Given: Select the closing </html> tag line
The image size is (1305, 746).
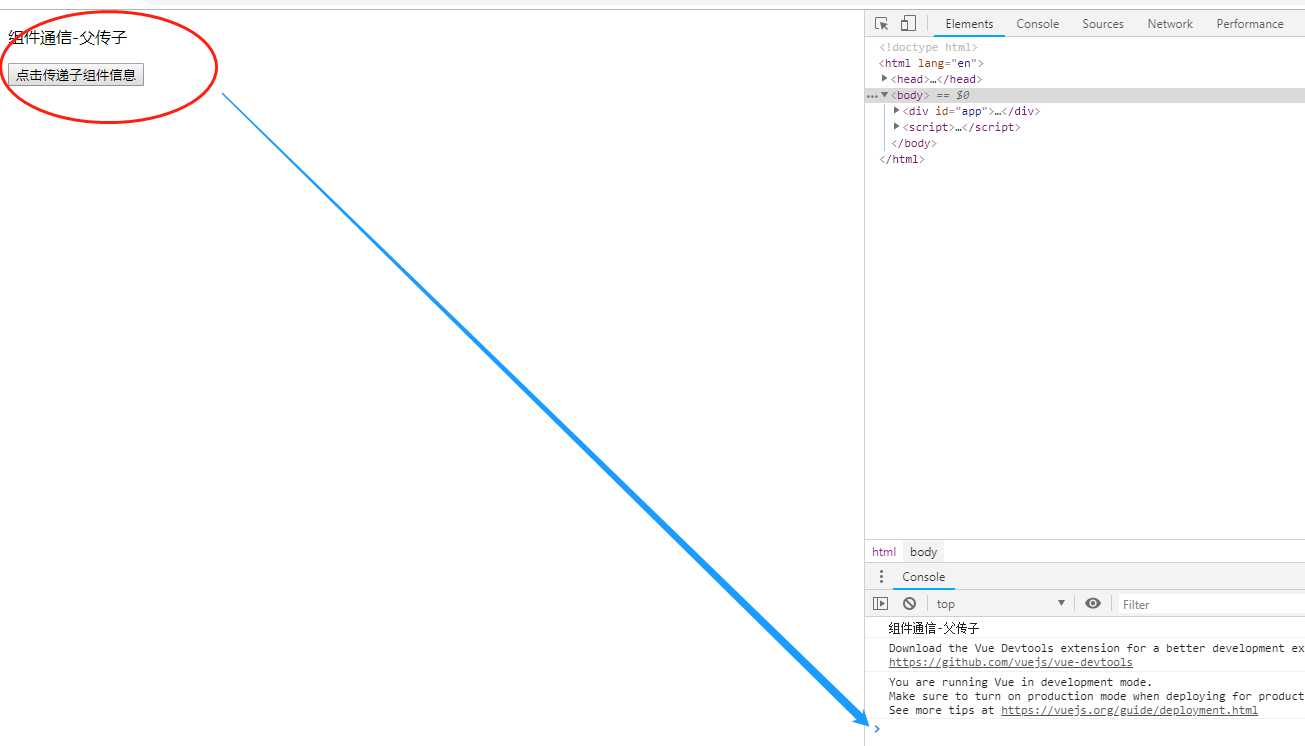Looking at the screenshot, I should tap(902, 159).
